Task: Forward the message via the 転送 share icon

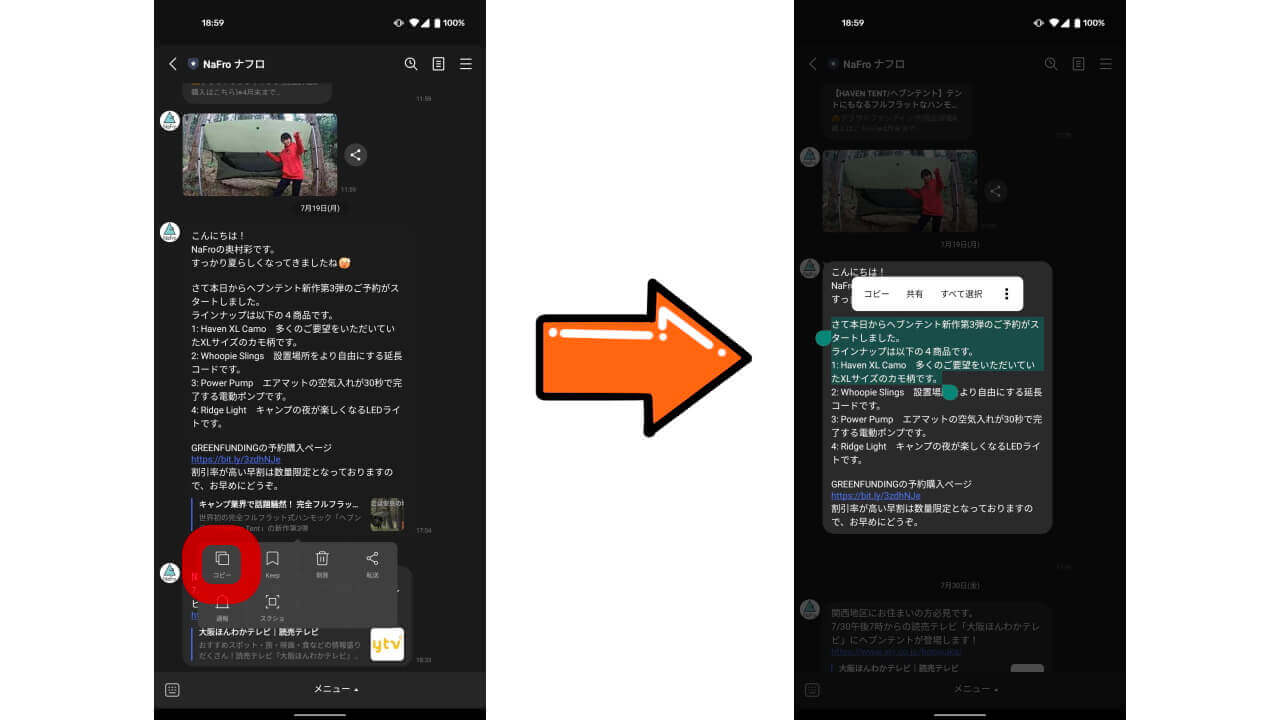Action: (372, 560)
